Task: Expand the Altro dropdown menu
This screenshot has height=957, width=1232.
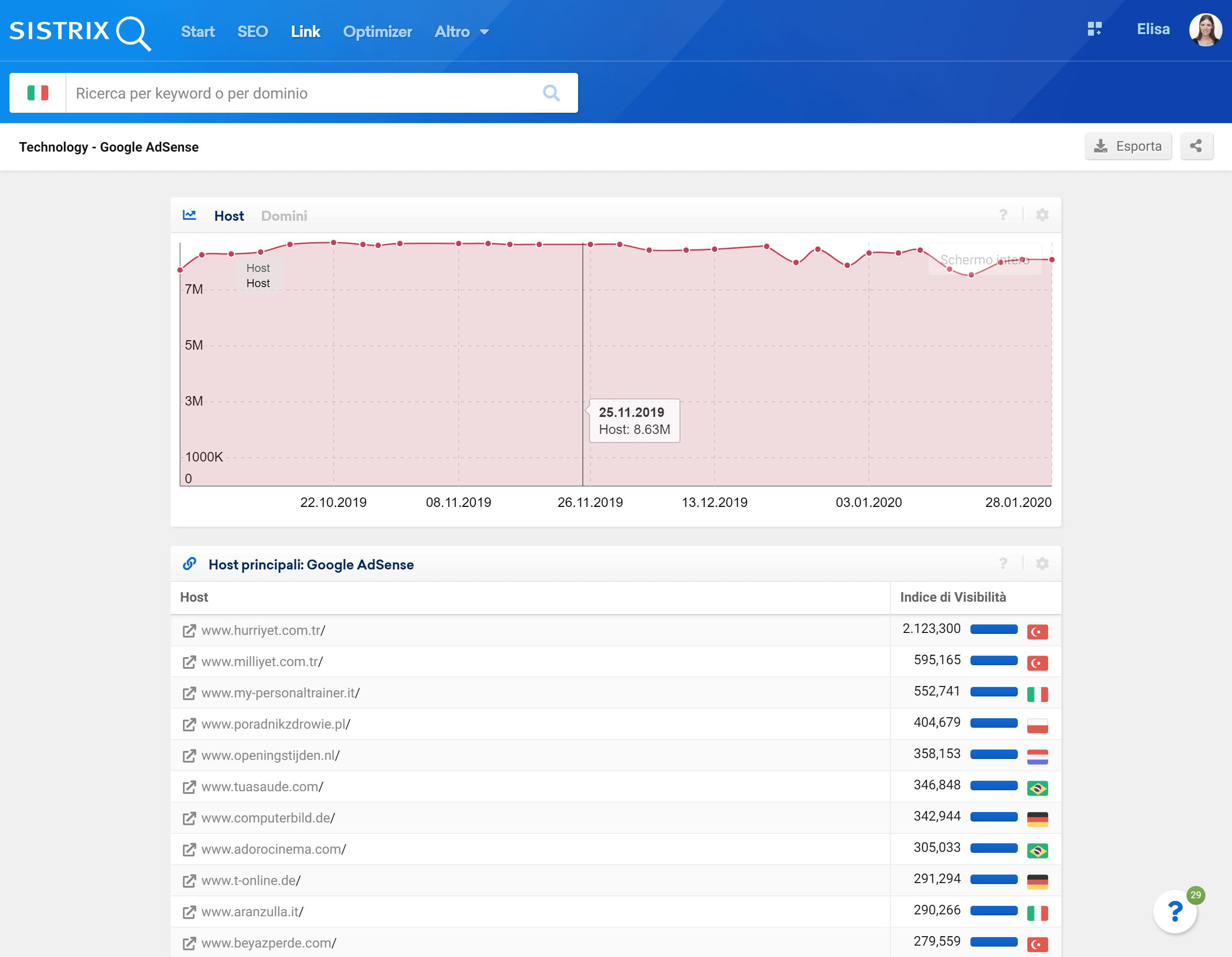Action: (x=462, y=32)
